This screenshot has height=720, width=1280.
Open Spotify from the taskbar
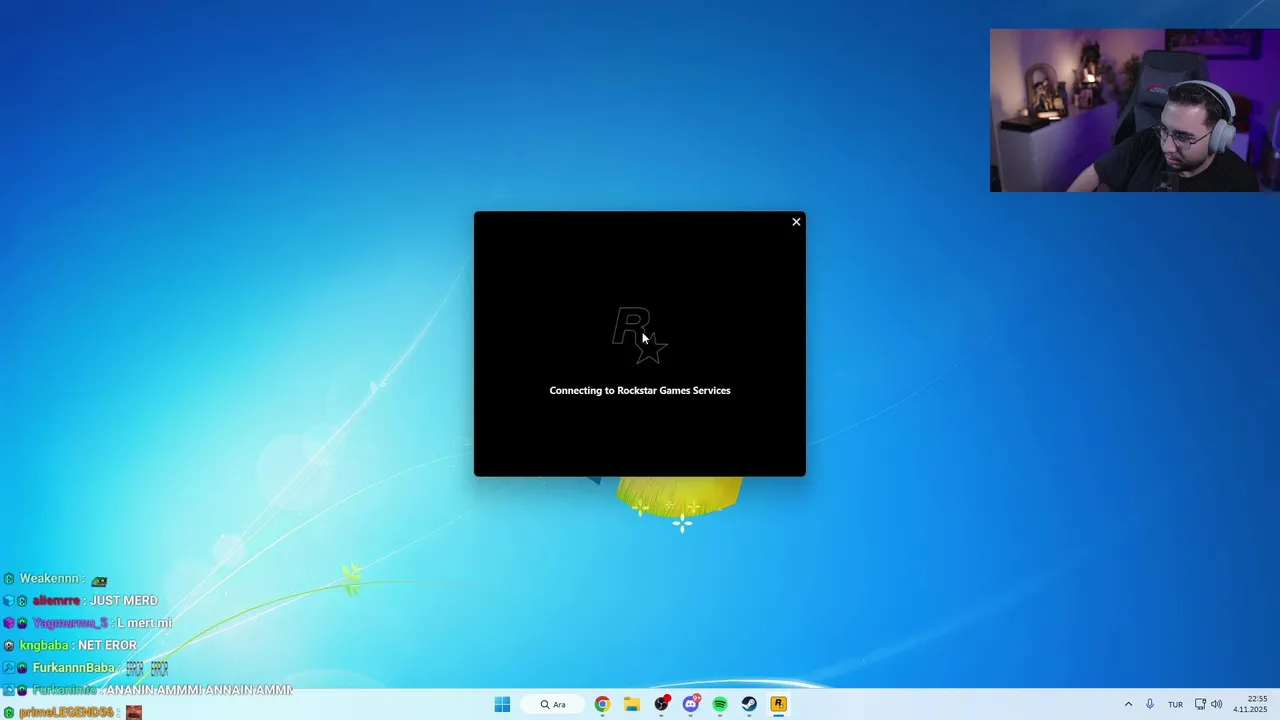coord(720,704)
